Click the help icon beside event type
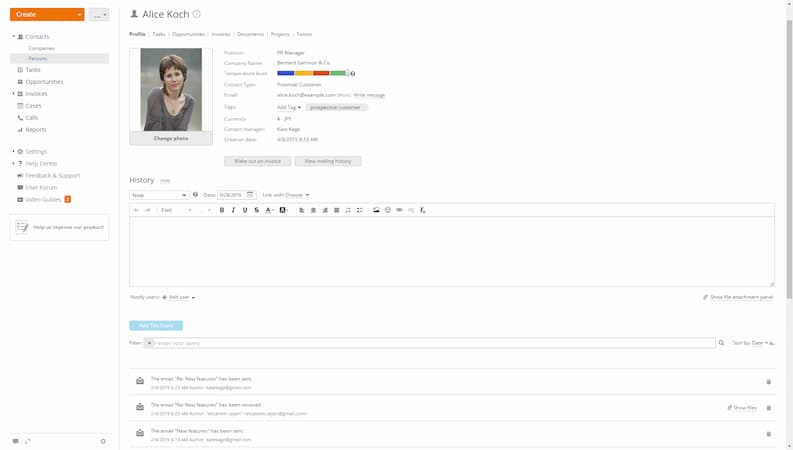This screenshot has height=450, width=793. 195,195
